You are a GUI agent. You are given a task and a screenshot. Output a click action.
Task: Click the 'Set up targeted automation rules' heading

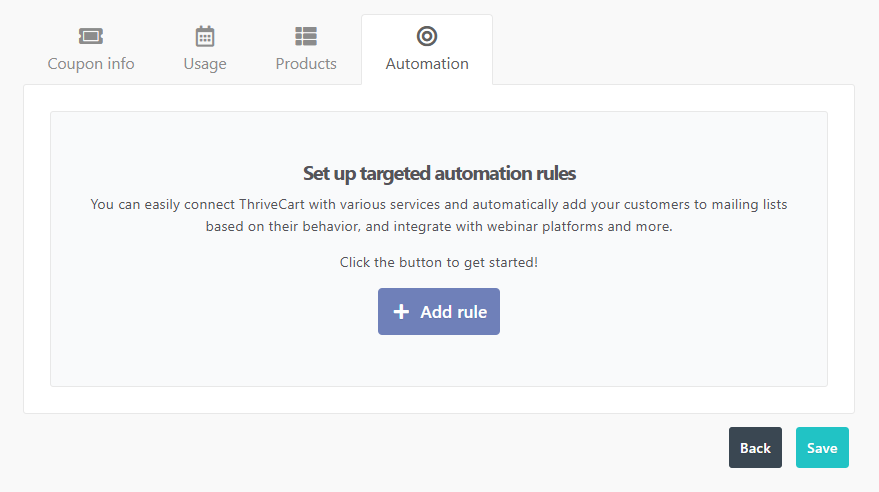[x=439, y=173]
